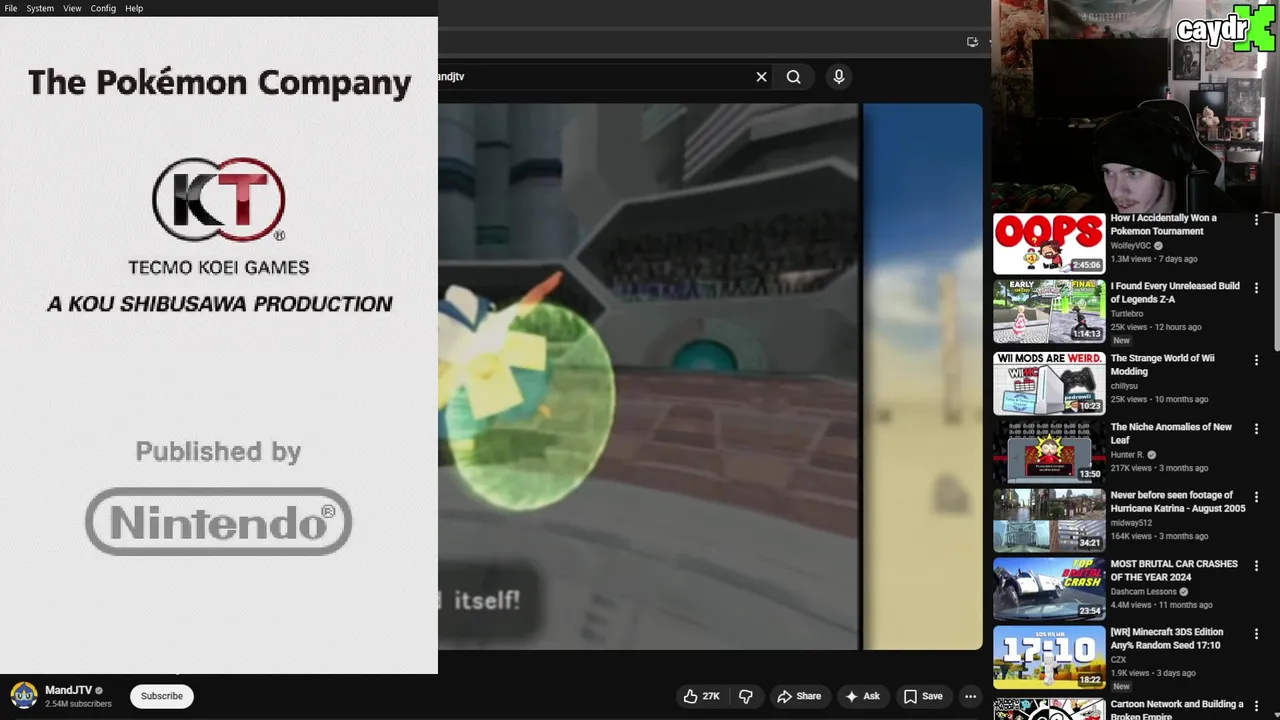Clear the YouTube search box text
Image resolution: width=1280 pixels, height=720 pixels.
[x=761, y=77]
